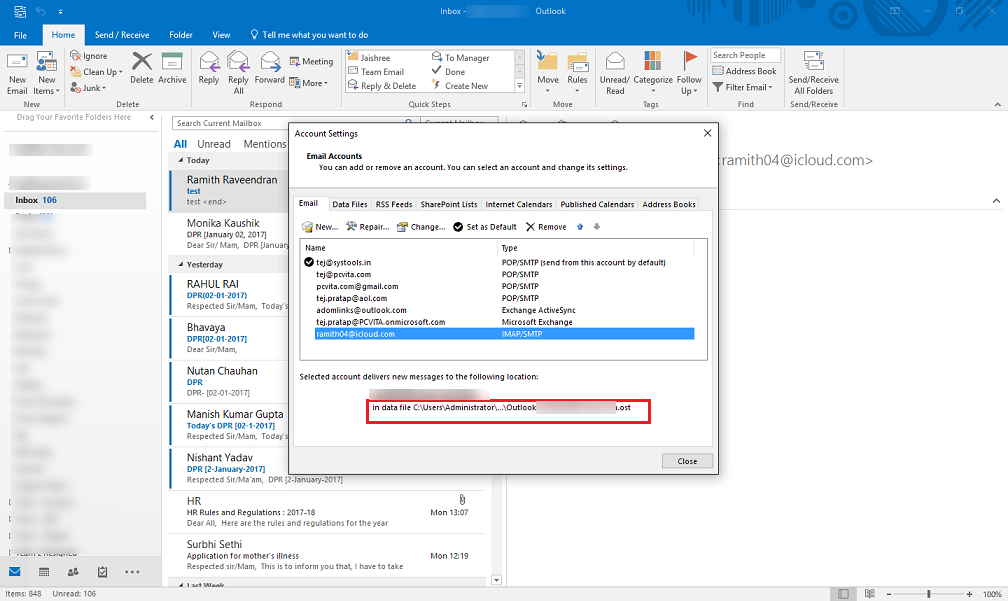Switch to the Folder ribbon tab
1008x601 pixels.
click(181, 35)
